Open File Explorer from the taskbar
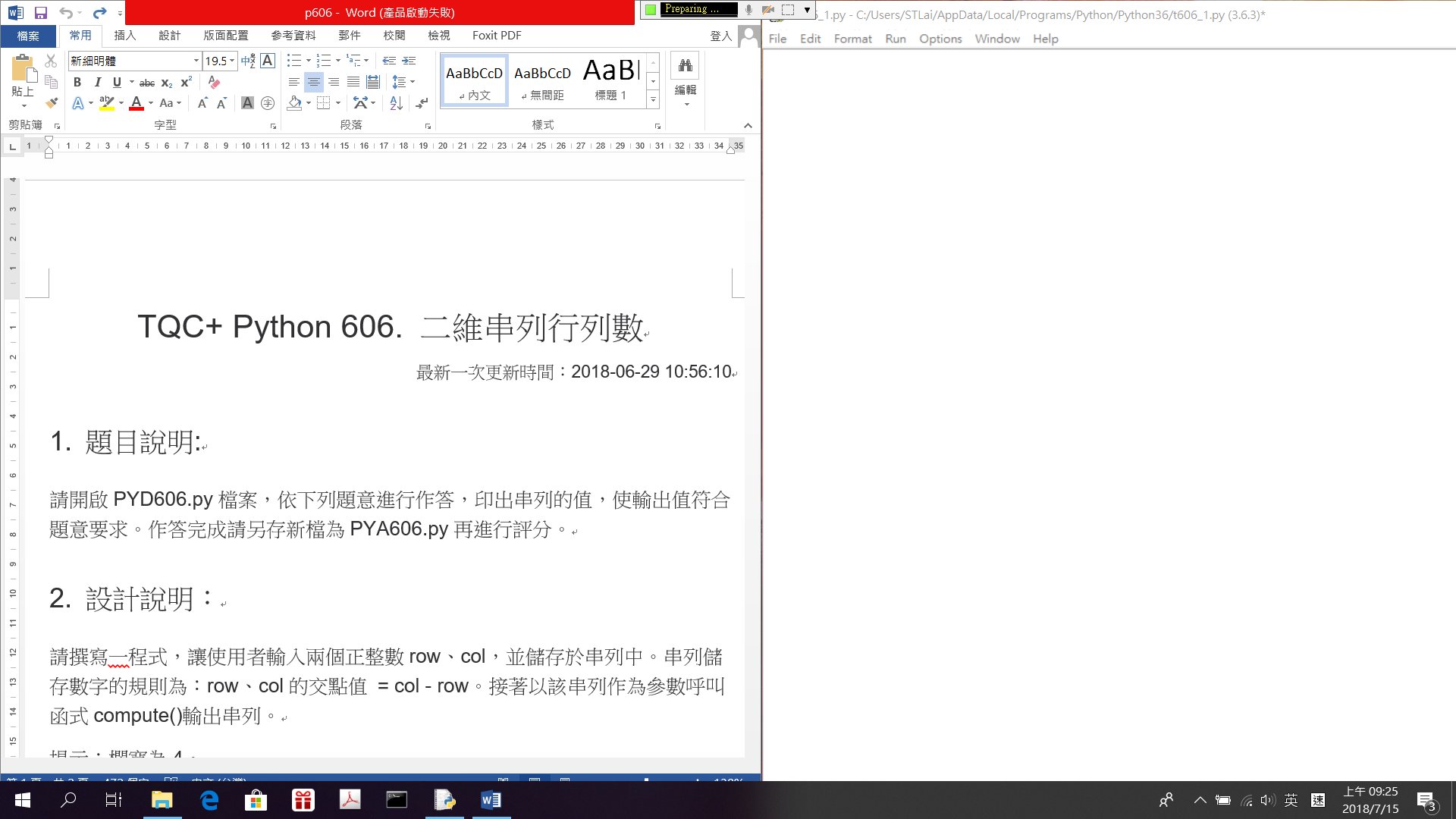 click(x=162, y=800)
